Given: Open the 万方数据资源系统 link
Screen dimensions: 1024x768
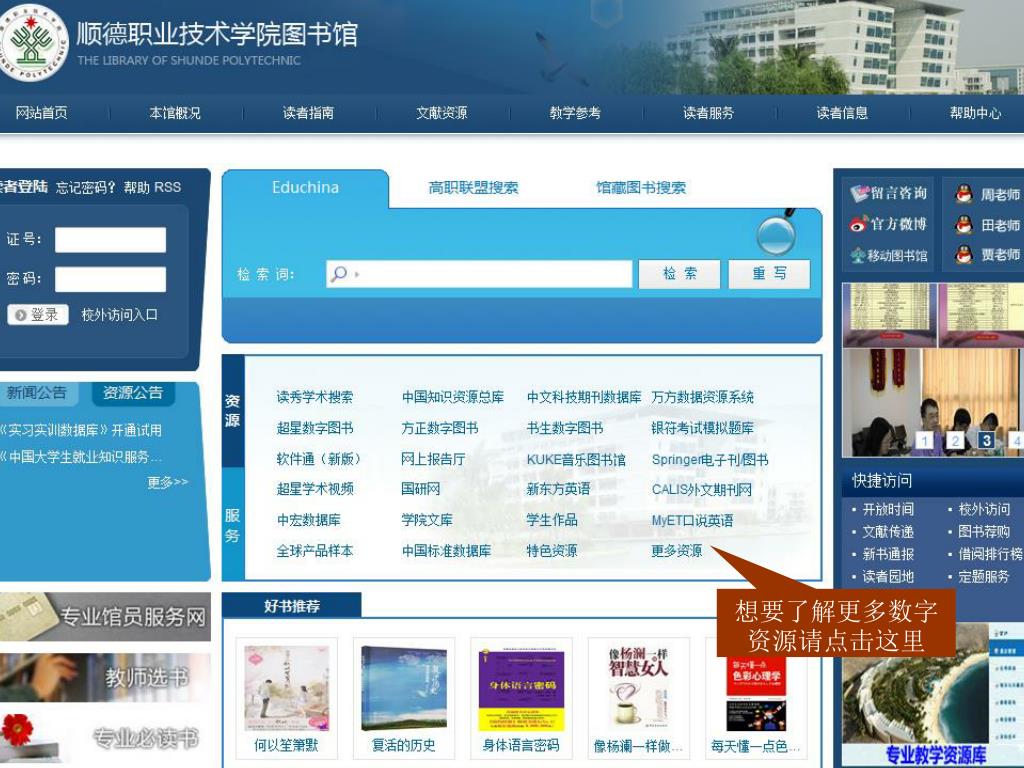Looking at the screenshot, I should 703,397.
